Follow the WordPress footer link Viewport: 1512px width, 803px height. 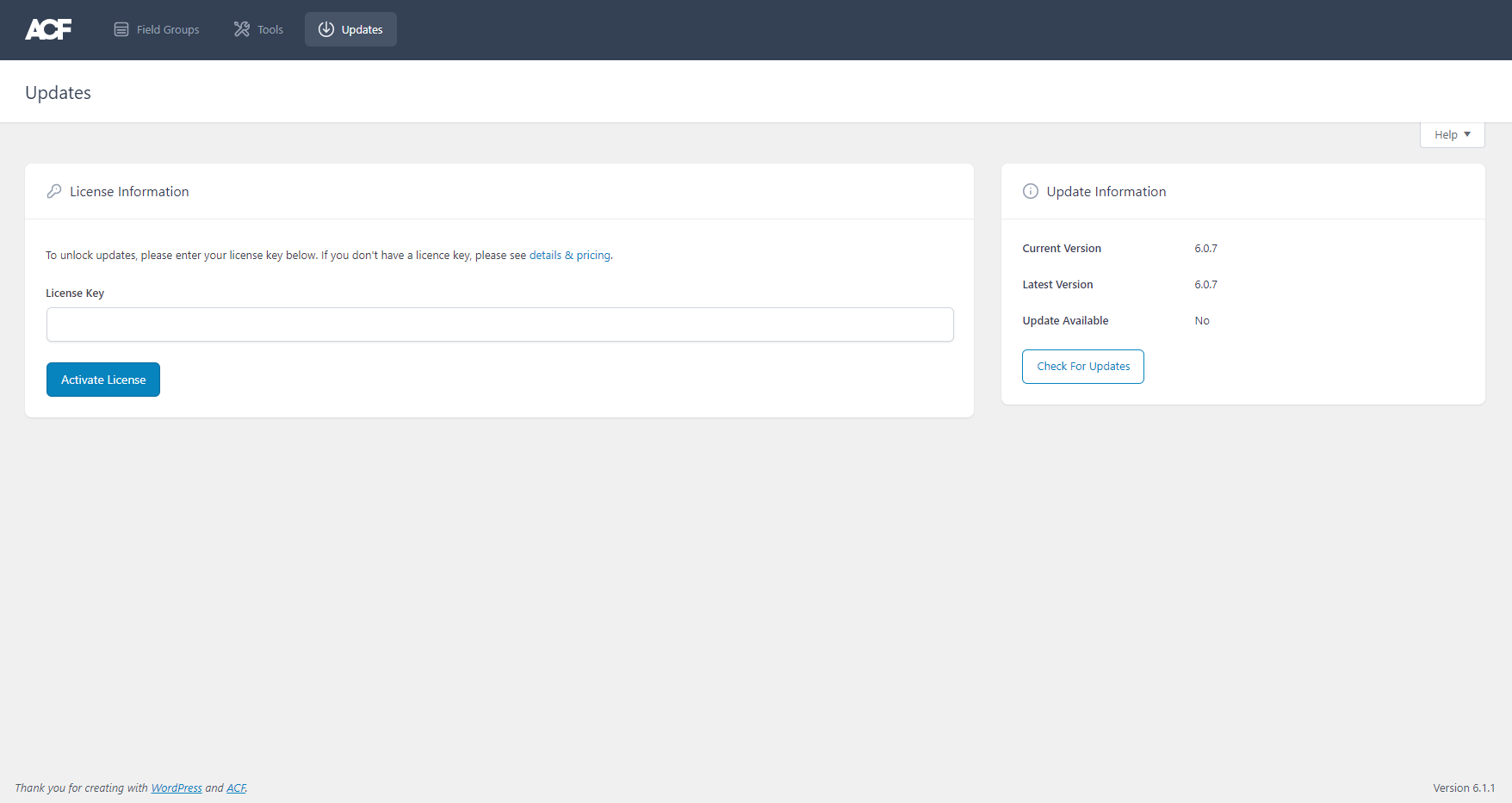tap(177, 788)
